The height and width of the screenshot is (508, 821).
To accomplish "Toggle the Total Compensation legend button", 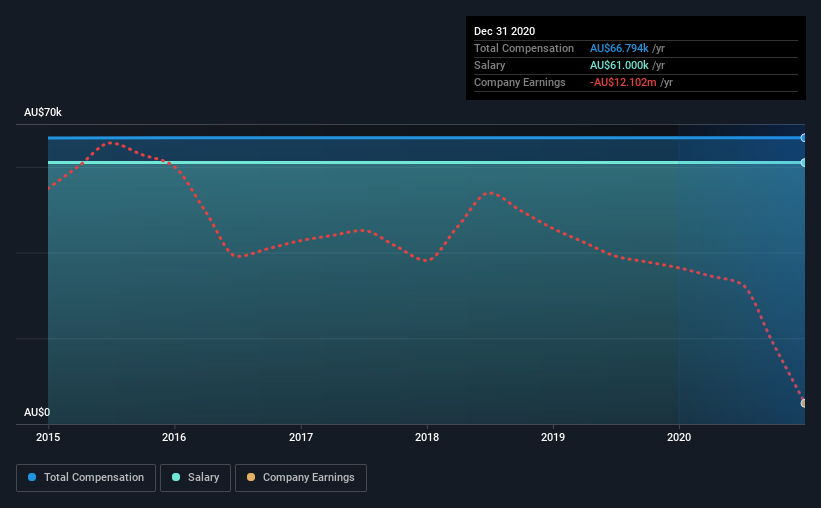I will tap(86, 478).
